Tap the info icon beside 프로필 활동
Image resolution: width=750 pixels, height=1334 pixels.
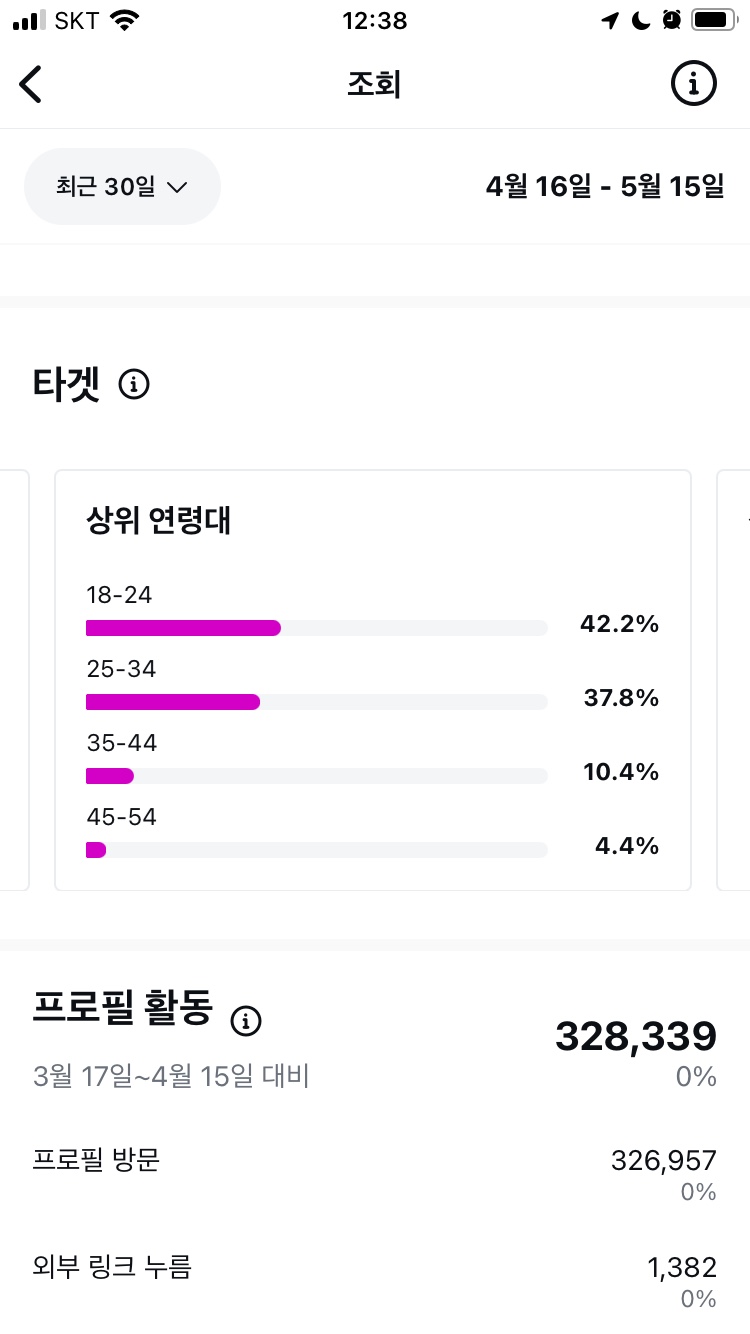[246, 1020]
